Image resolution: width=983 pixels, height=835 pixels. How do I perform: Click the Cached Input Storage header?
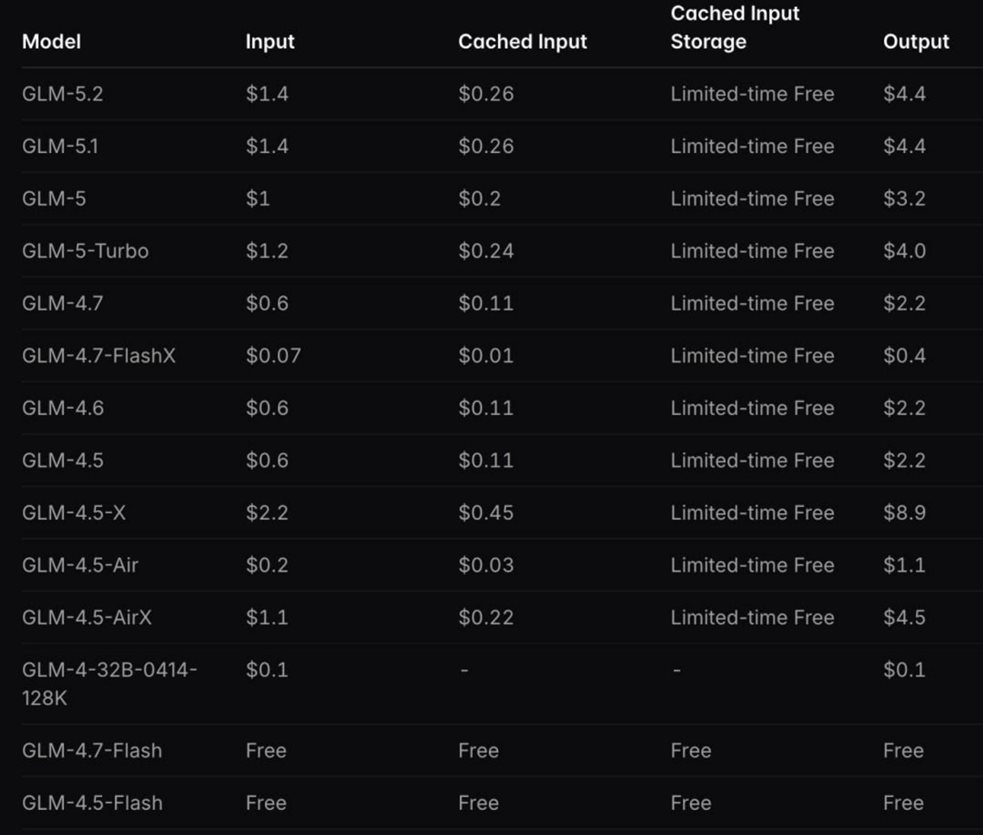tap(735, 27)
